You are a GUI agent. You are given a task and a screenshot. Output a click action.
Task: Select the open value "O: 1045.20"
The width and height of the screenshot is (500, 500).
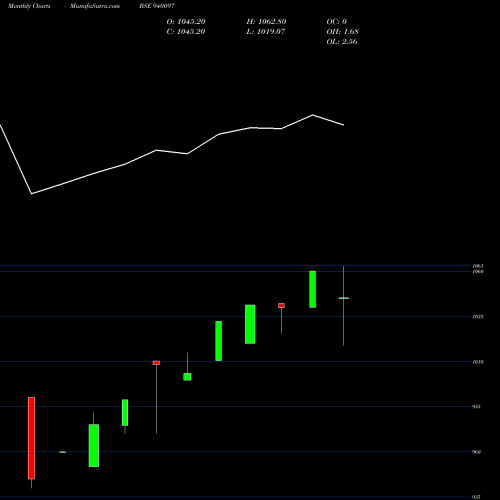(x=186, y=22)
